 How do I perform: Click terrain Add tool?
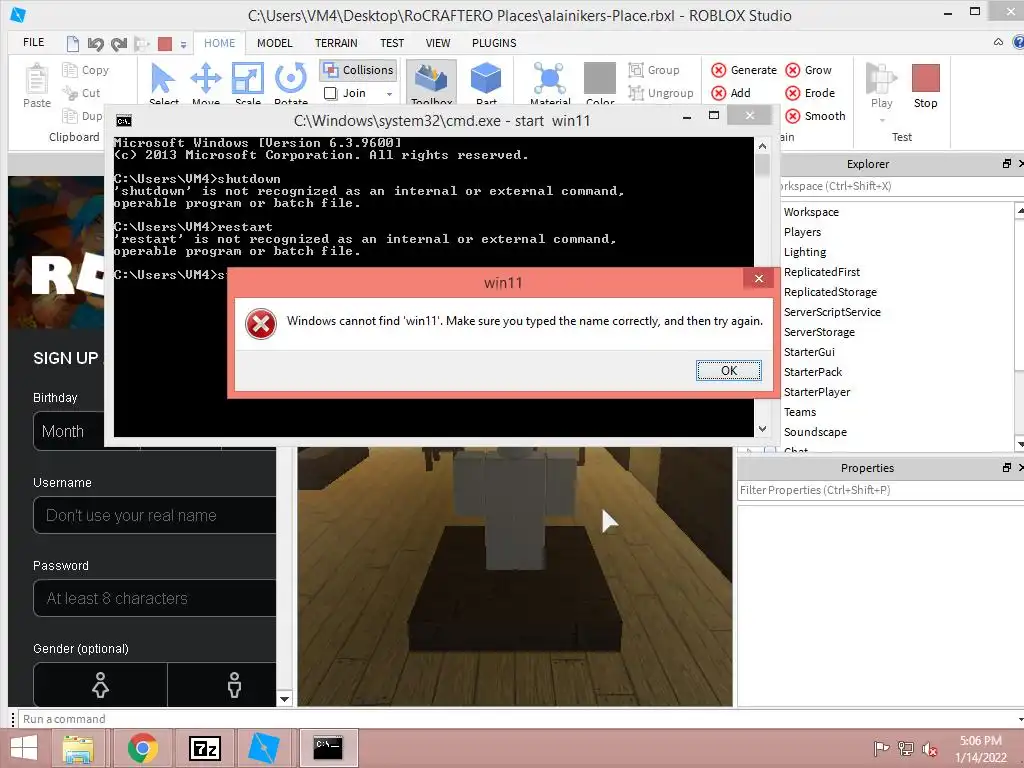731,93
